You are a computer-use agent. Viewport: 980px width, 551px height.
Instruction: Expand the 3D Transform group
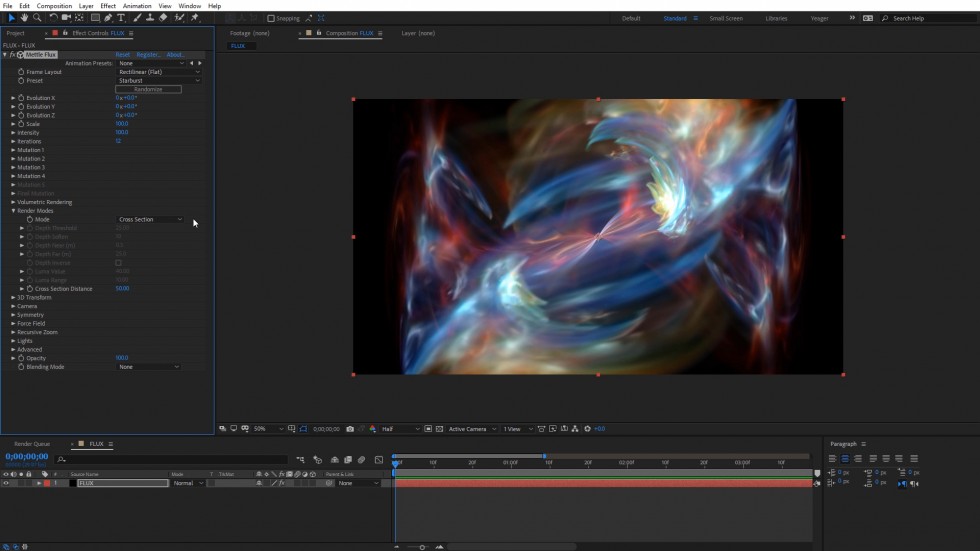tap(14, 297)
